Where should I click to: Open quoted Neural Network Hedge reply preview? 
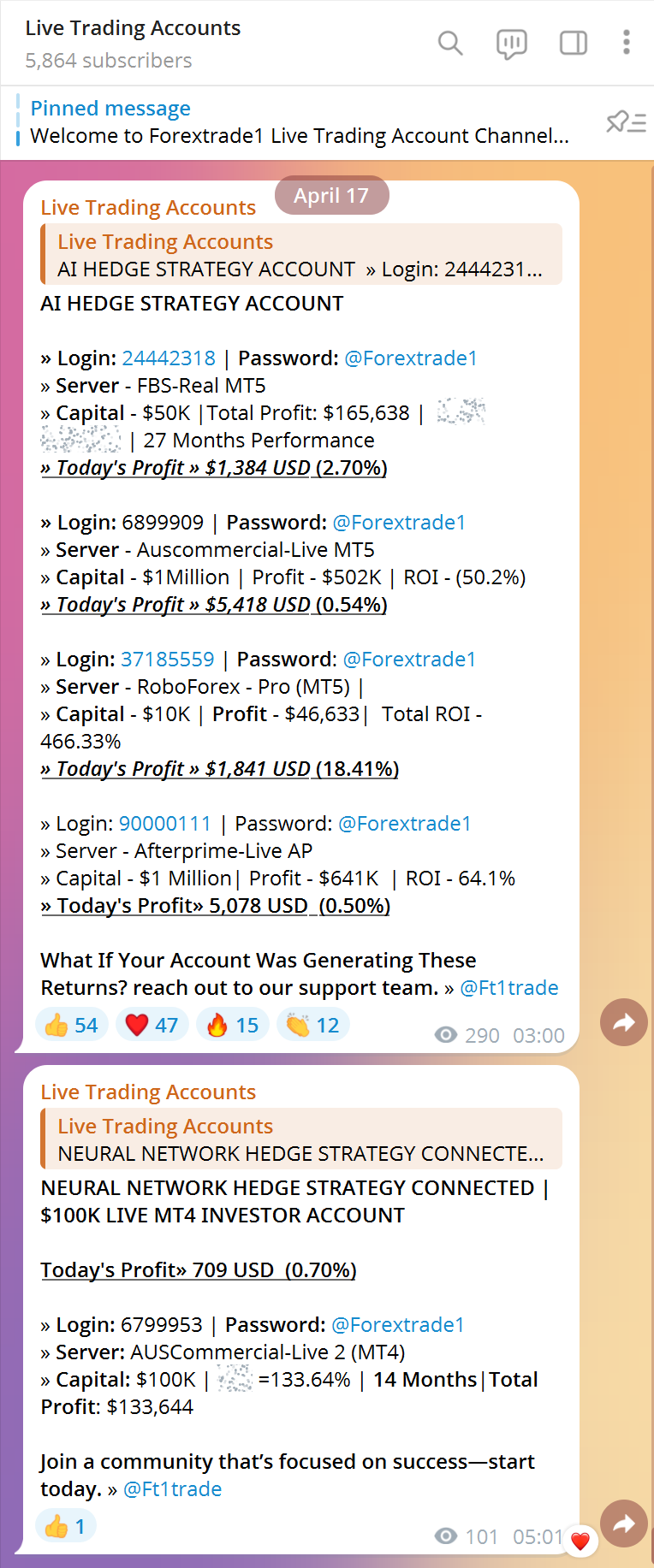pyautogui.click(x=301, y=1139)
